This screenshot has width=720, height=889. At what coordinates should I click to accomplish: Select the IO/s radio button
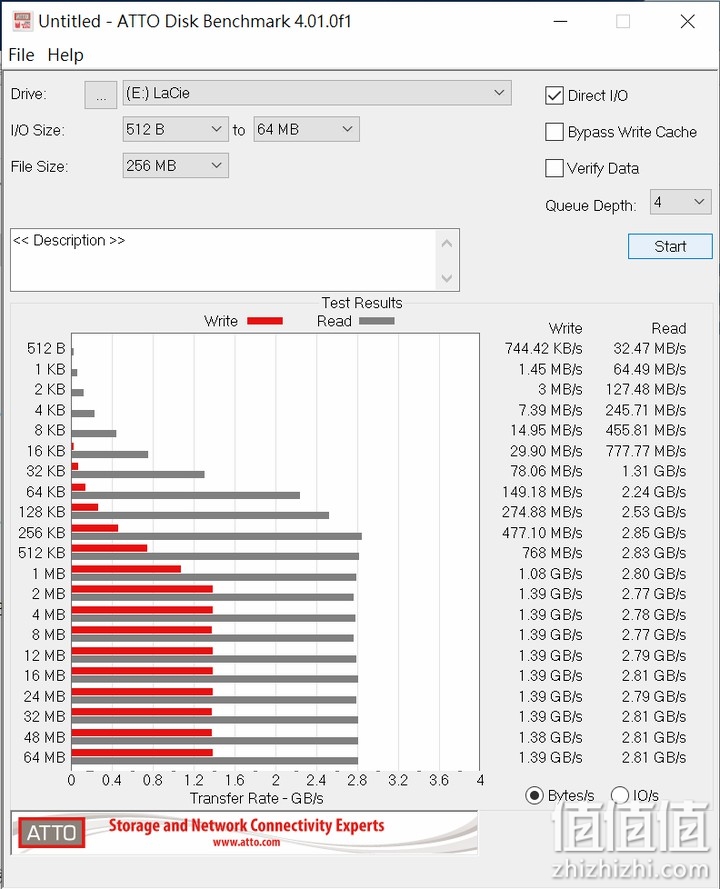point(620,795)
